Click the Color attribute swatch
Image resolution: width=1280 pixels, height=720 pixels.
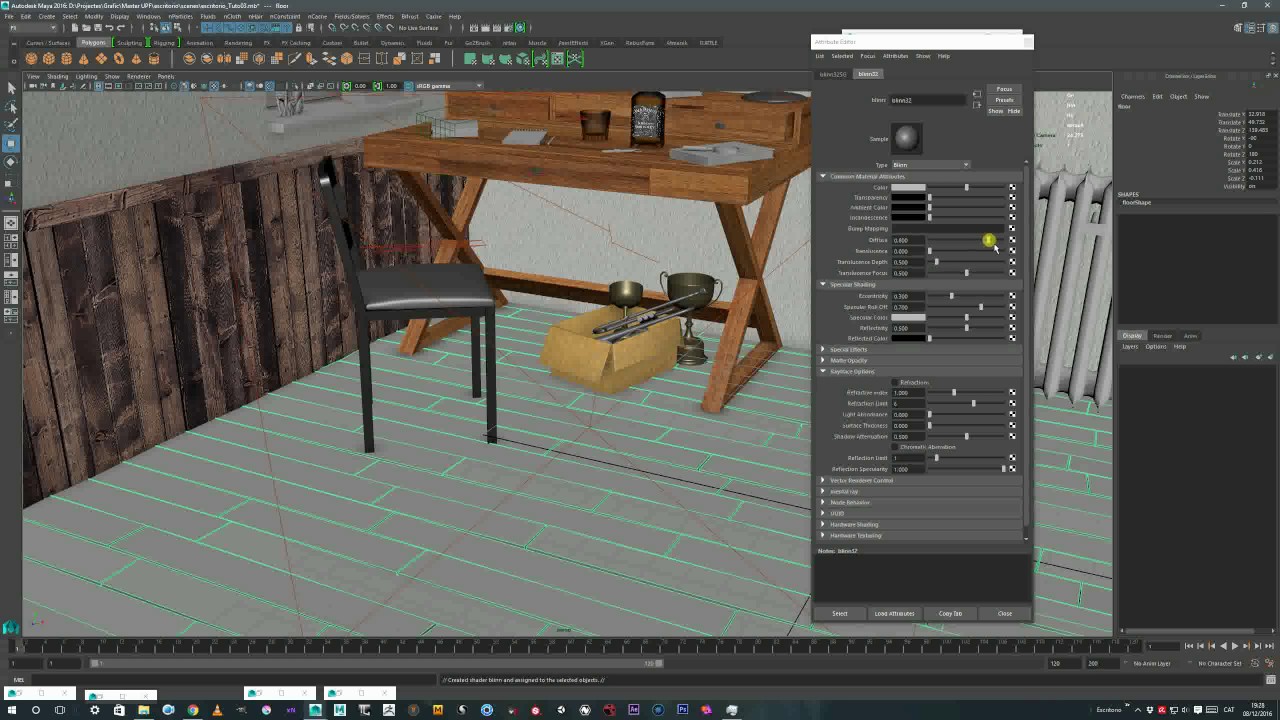(x=908, y=187)
